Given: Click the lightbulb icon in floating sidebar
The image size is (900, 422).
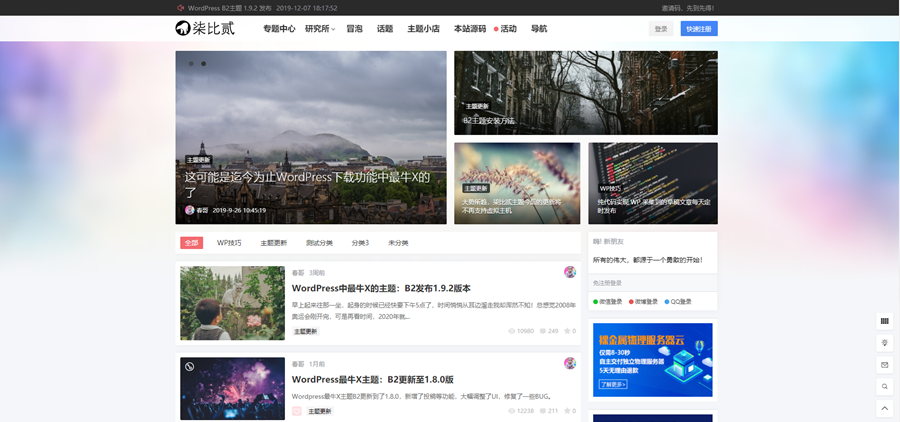Looking at the screenshot, I should 885,343.
